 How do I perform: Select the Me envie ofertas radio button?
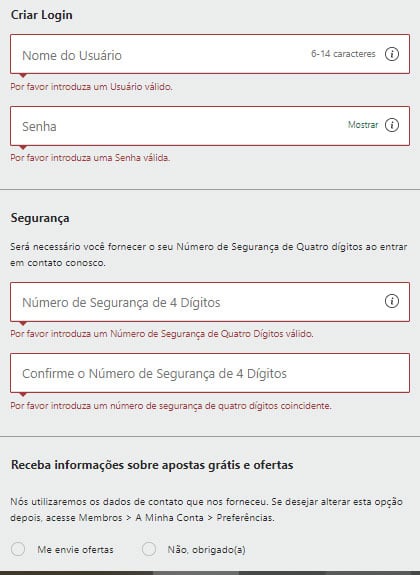tap(18, 549)
